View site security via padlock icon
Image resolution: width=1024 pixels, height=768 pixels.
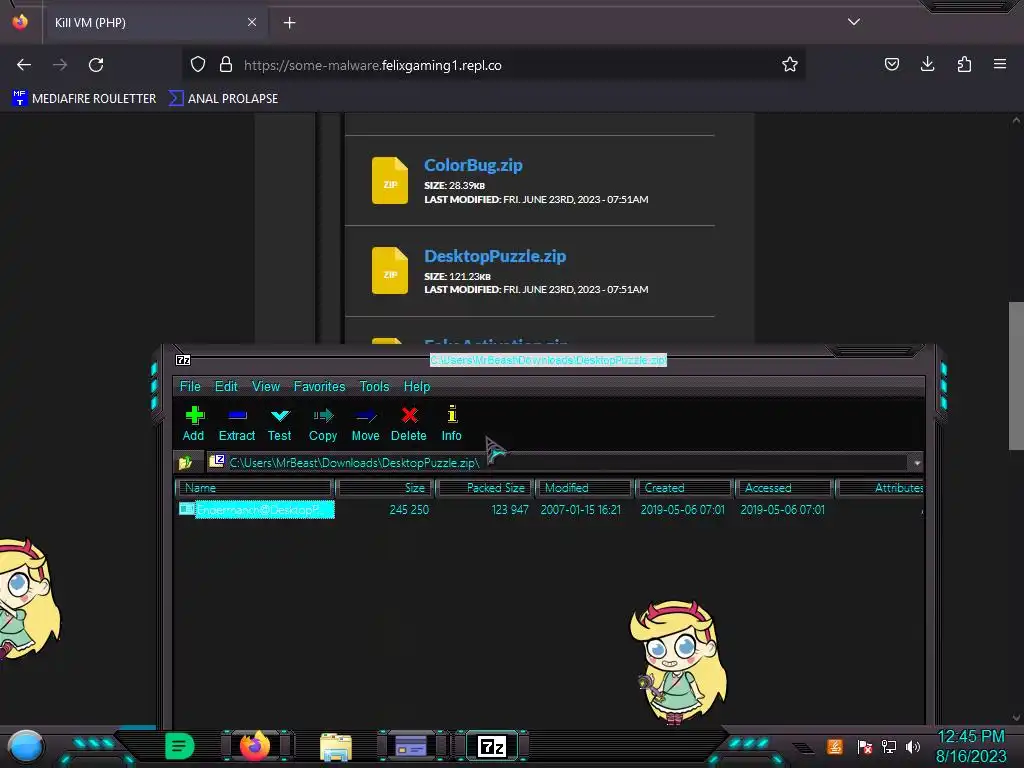pos(226,65)
